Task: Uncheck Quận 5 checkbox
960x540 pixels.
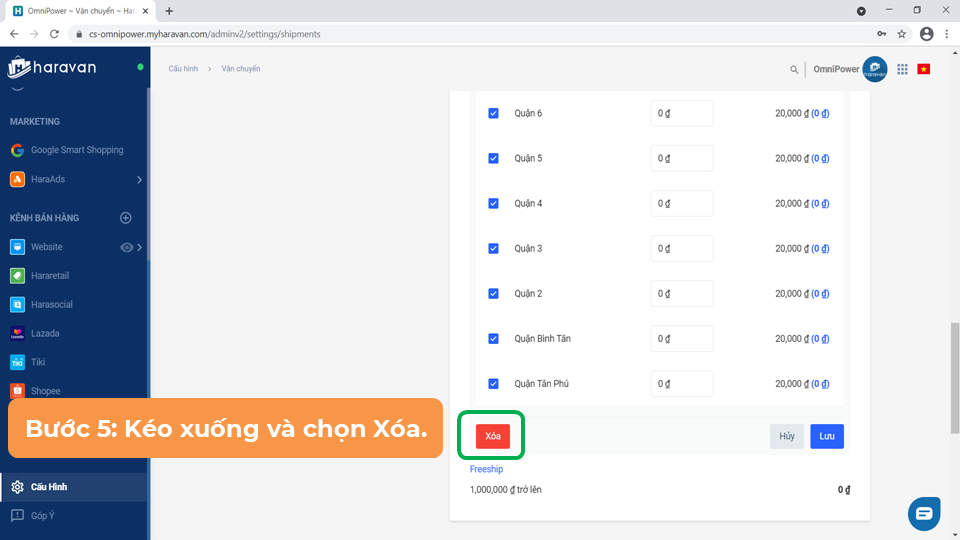Action: click(493, 159)
